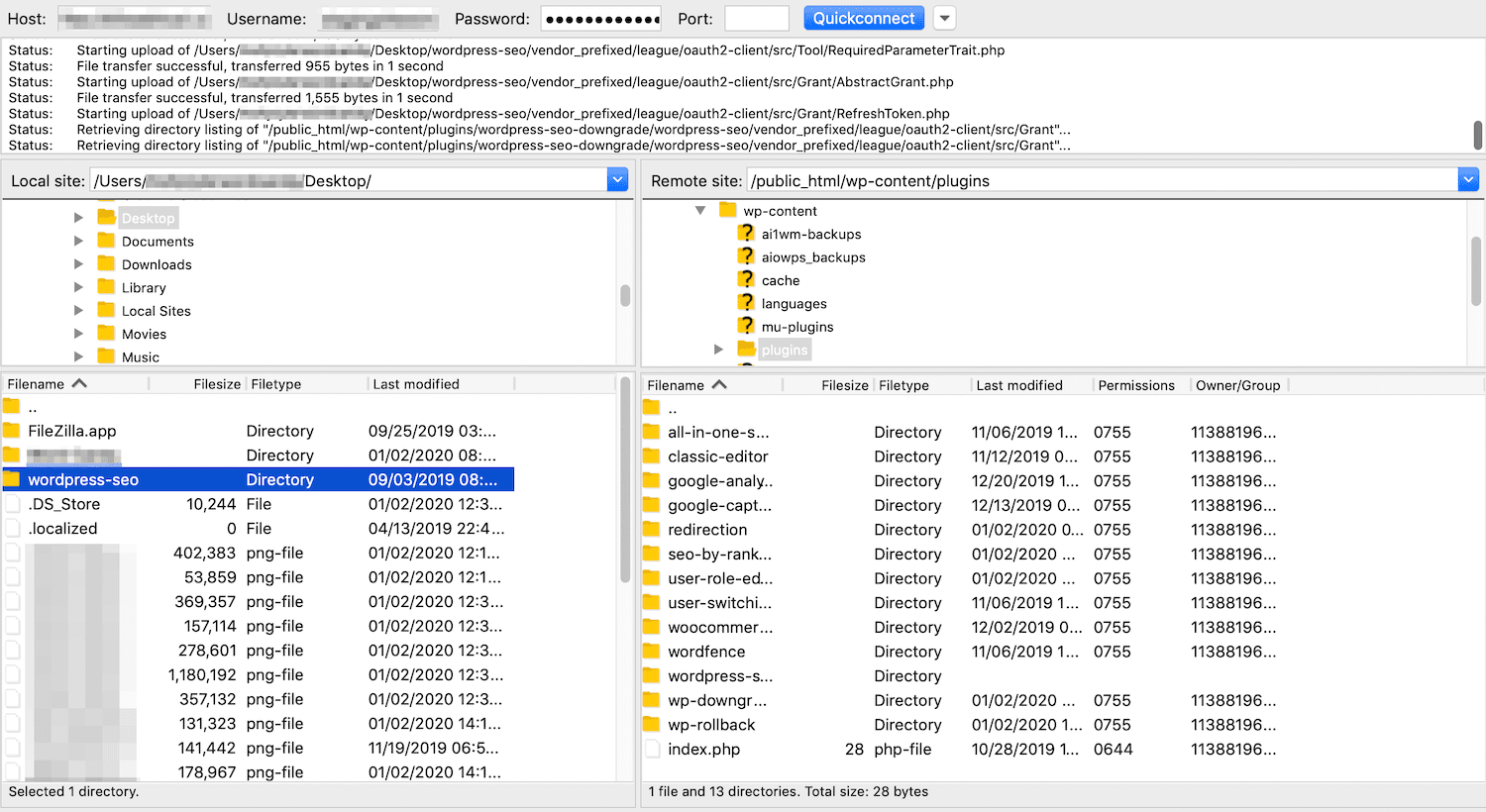Collapse the wp-content tree node
Screen dimensions: 1486x812
point(701,210)
